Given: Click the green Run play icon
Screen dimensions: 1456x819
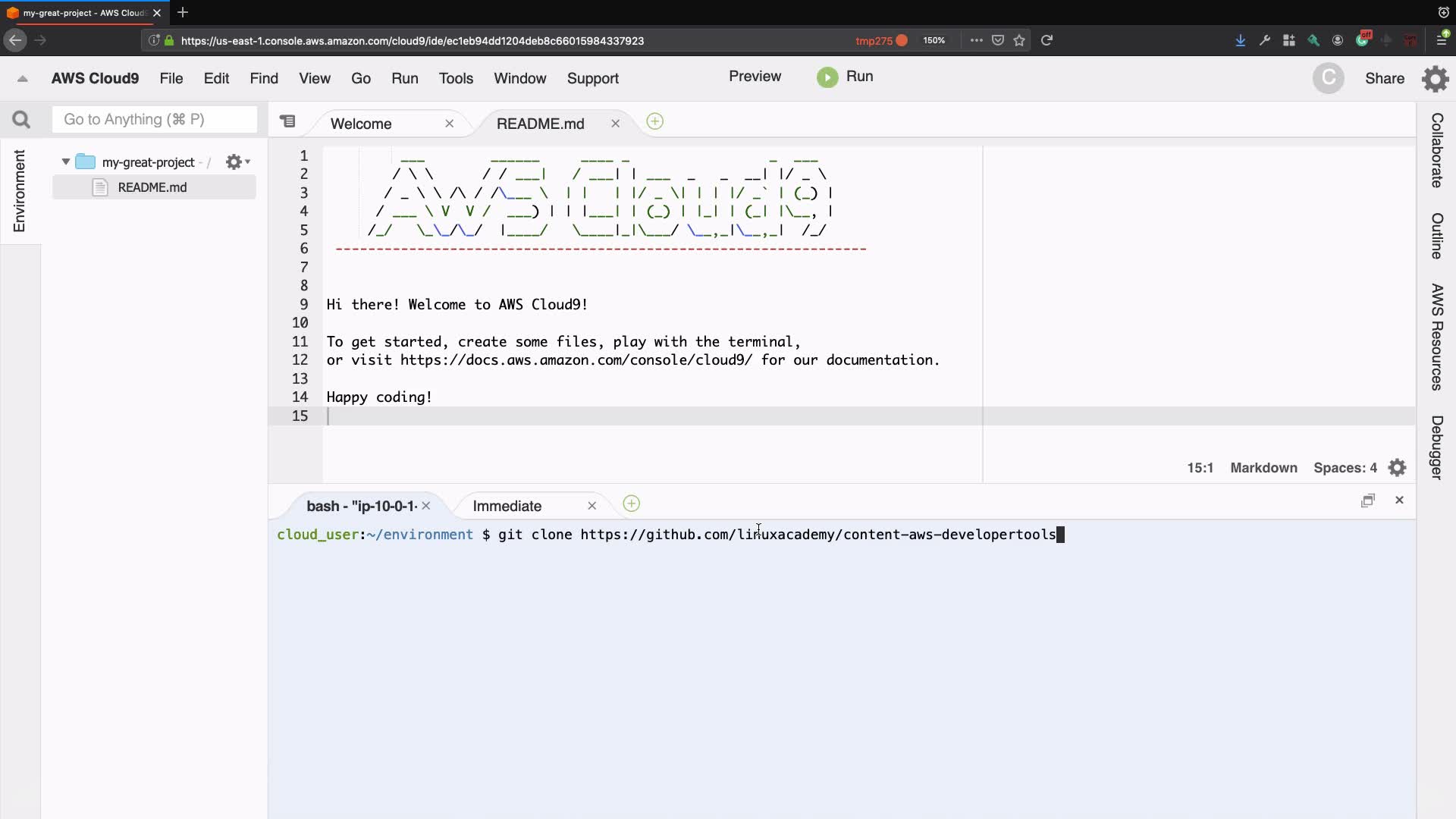Looking at the screenshot, I should [827, 77].
